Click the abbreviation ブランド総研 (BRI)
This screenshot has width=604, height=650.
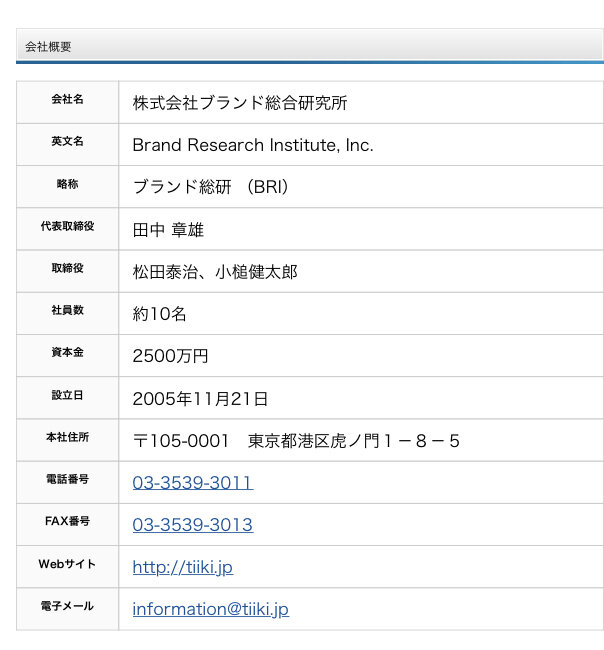[211, 187]
